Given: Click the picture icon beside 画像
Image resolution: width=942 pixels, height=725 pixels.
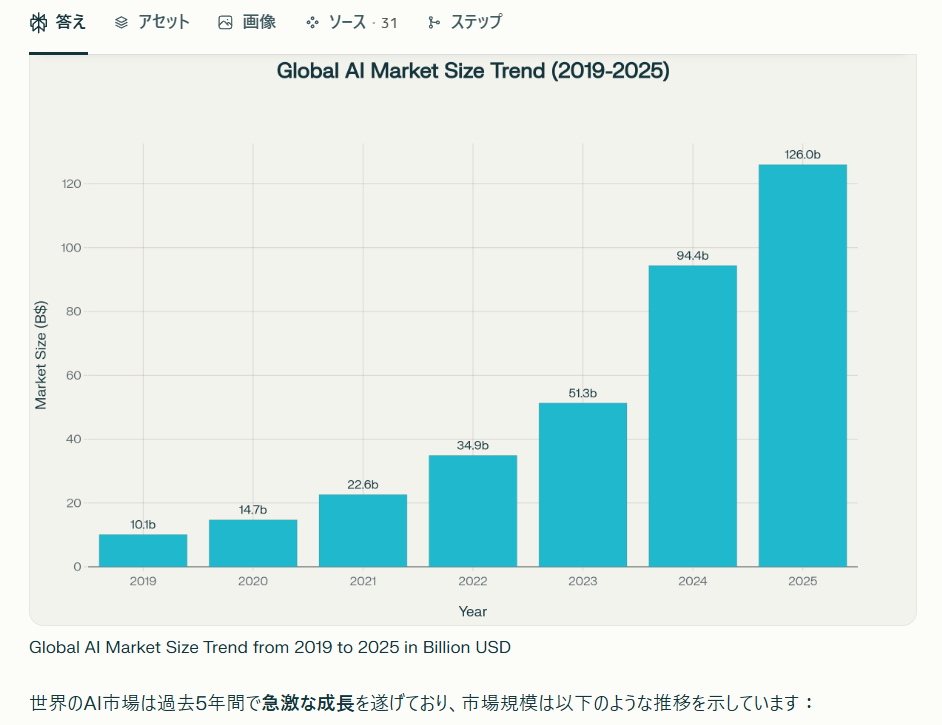Looking at the screenshot, I should pos(225,22).
